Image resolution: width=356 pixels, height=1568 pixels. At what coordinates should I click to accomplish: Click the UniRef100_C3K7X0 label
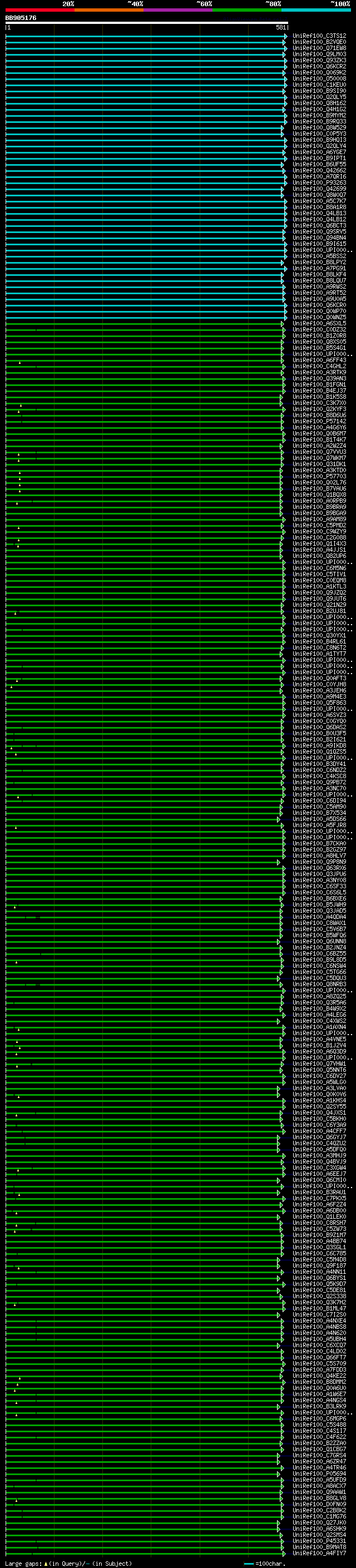(319, 403)
